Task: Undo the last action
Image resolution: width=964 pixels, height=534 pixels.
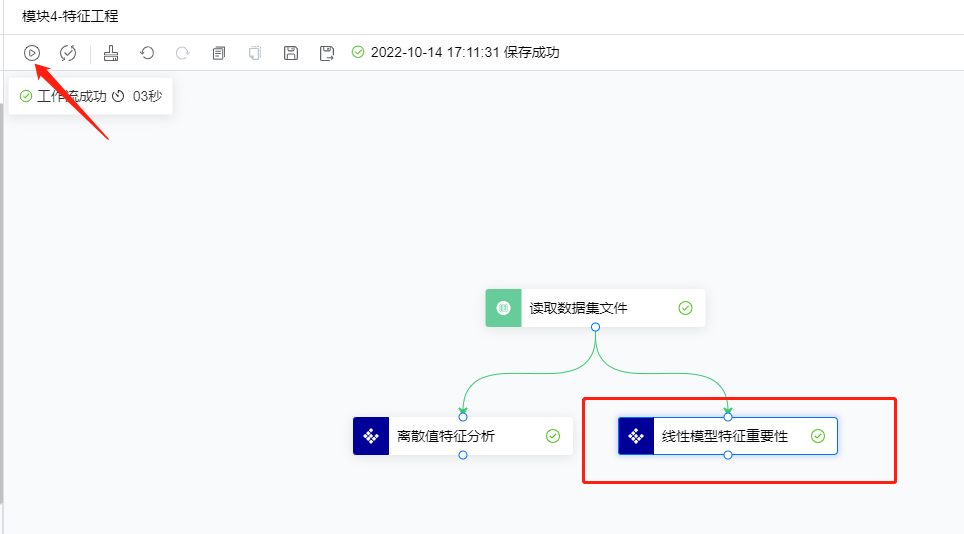Action: (147, 53)
